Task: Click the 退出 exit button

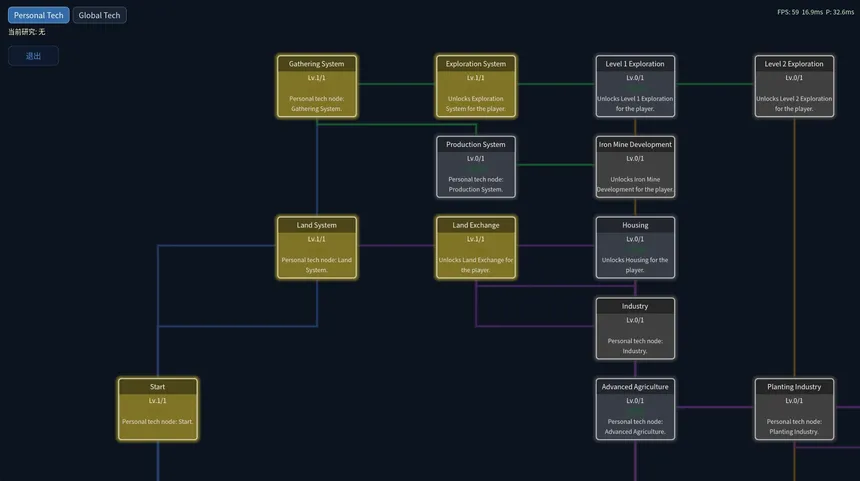Action: pos(33,56)
